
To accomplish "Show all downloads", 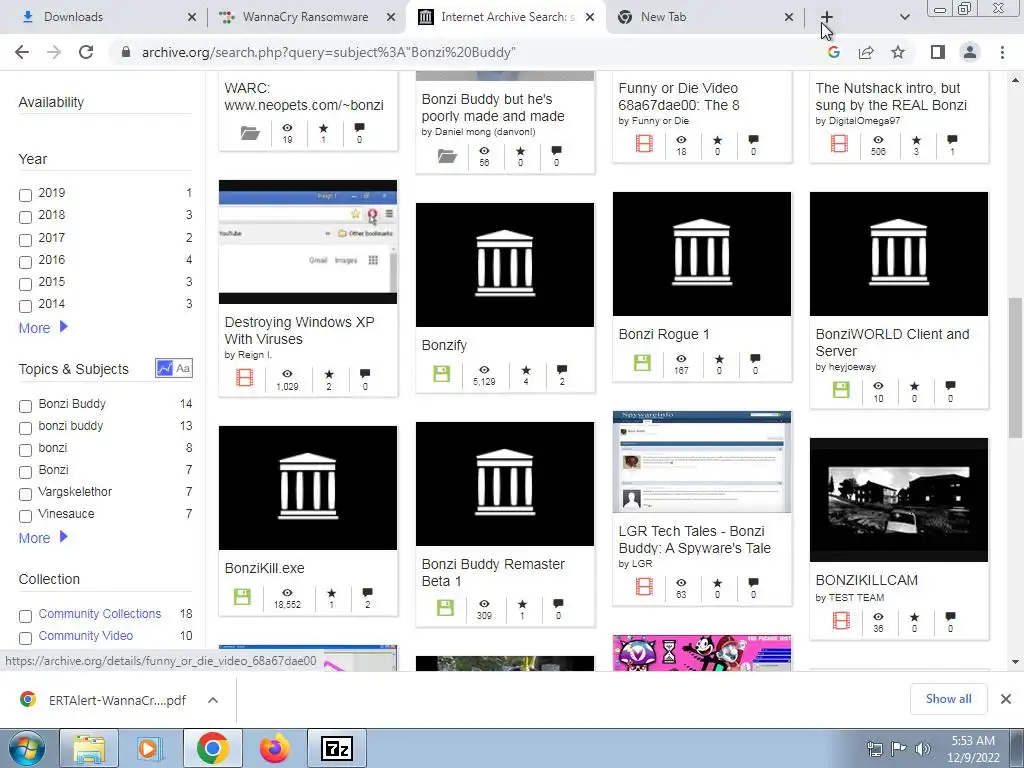I will point(948,699).
